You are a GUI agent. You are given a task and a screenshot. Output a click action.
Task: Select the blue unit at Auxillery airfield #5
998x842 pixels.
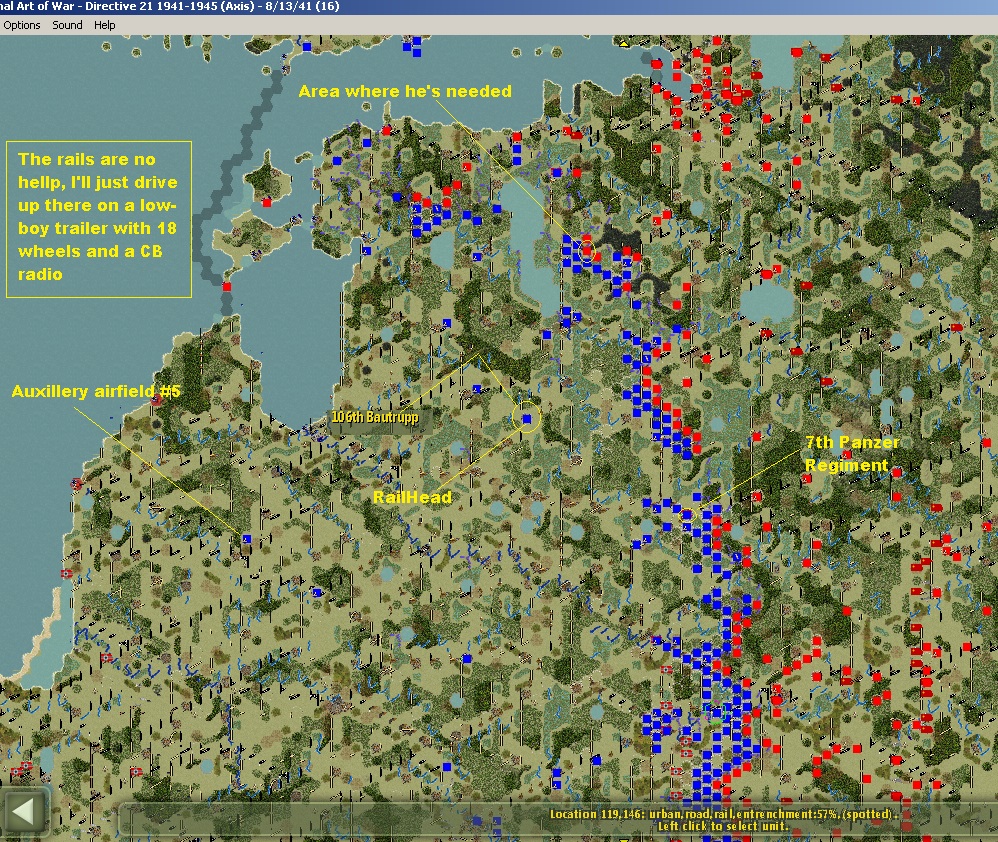[x=247, y=539]
